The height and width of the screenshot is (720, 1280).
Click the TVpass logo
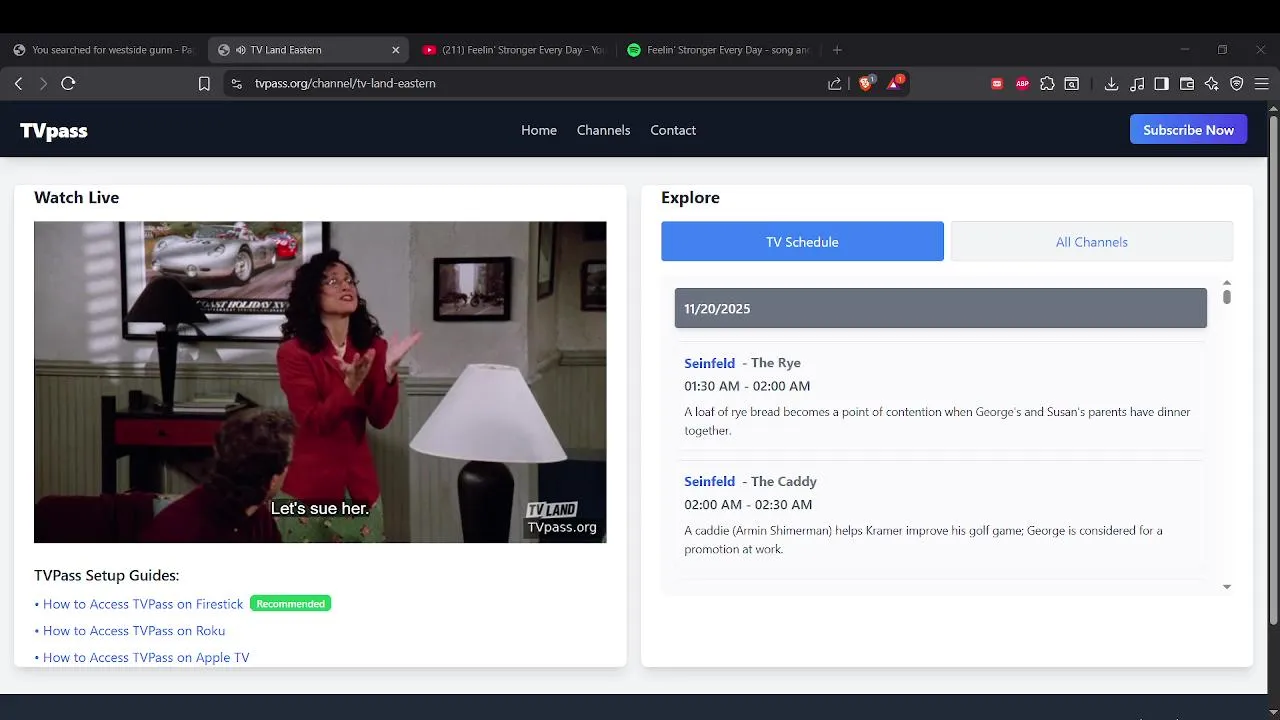pos(54,130)
